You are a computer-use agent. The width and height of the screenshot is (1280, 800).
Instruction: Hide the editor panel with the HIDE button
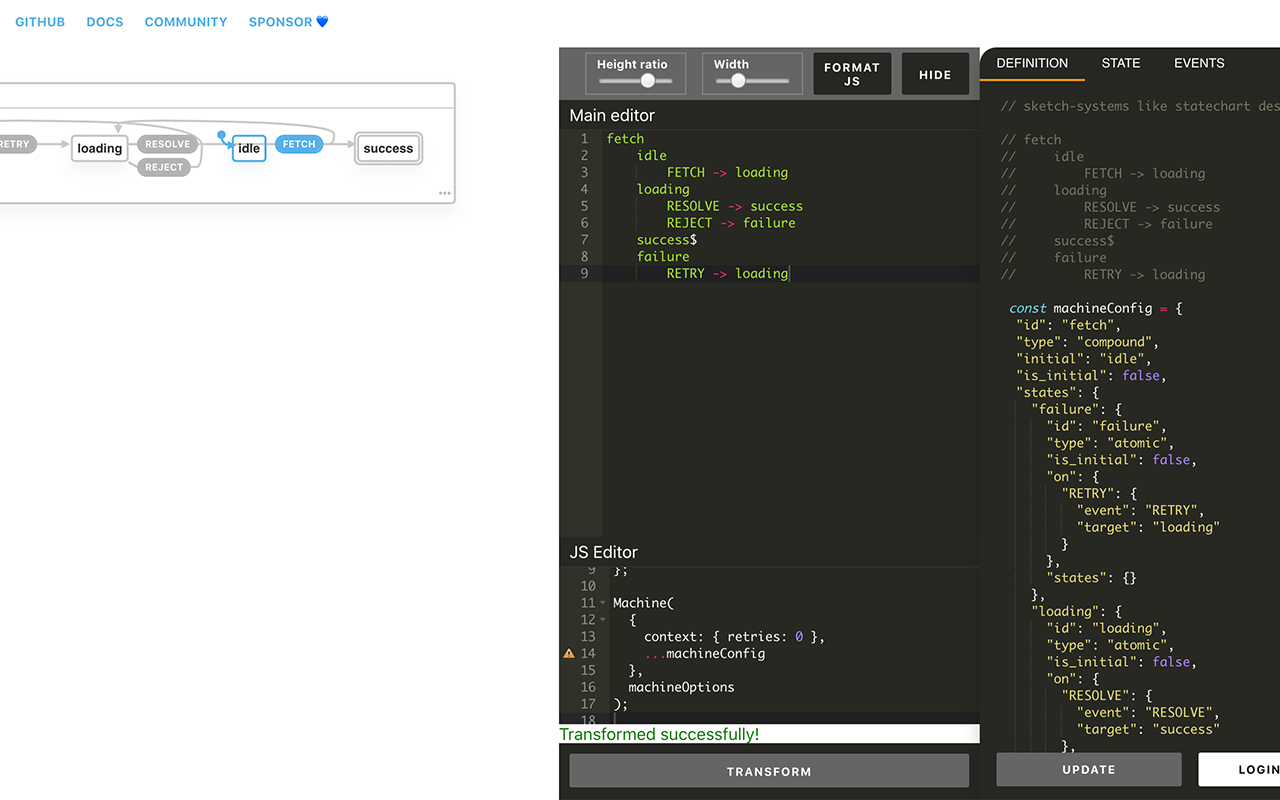pos(934,74)
